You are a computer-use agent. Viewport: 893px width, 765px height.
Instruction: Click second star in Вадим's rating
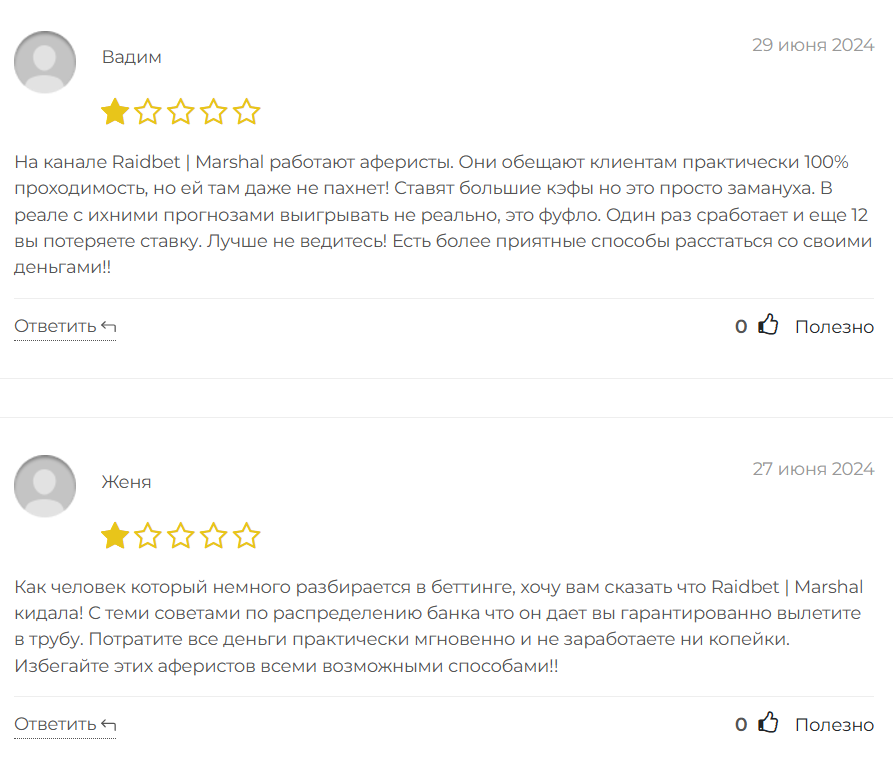pyautogui.click(x=148, y=111)
